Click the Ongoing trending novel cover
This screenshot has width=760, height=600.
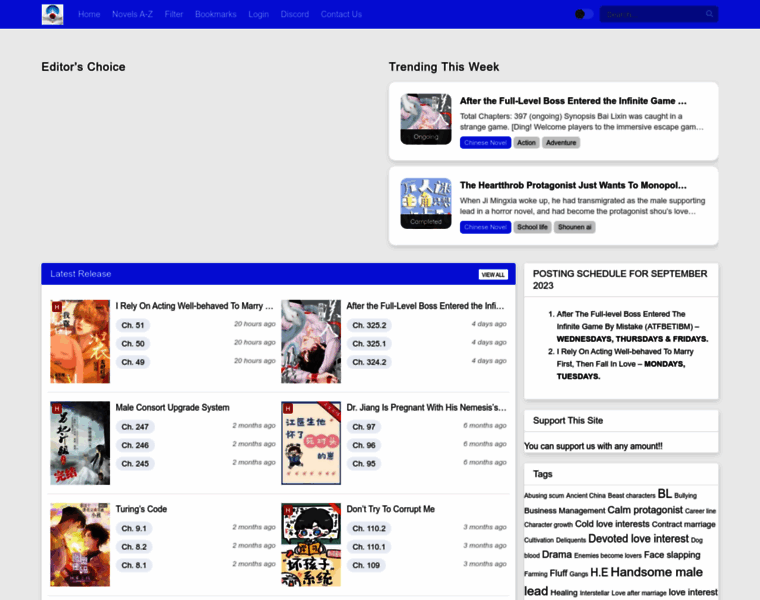pos(426,119)
